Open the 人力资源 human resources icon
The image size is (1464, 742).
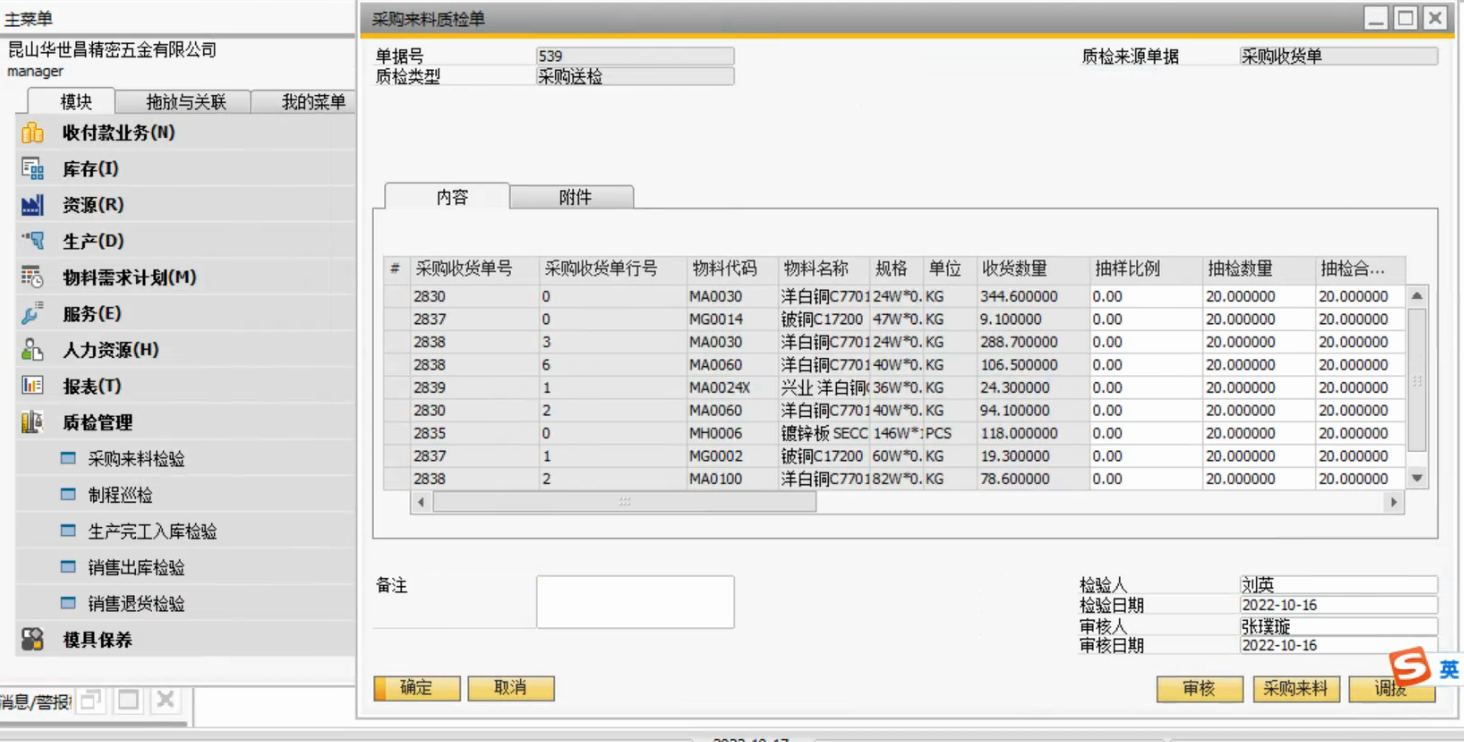33,350
